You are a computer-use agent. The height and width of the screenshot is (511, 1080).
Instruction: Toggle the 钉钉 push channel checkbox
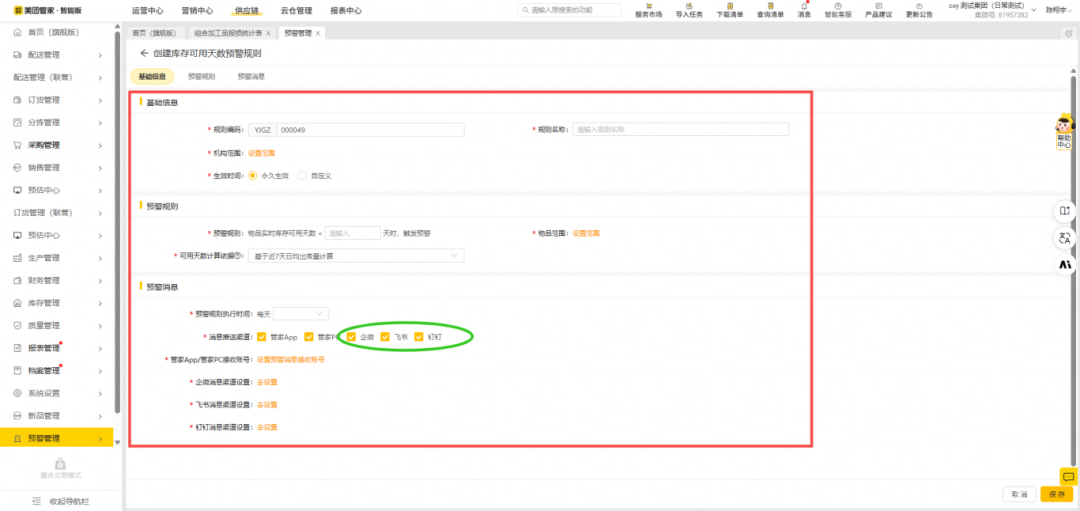click(419, 337)
